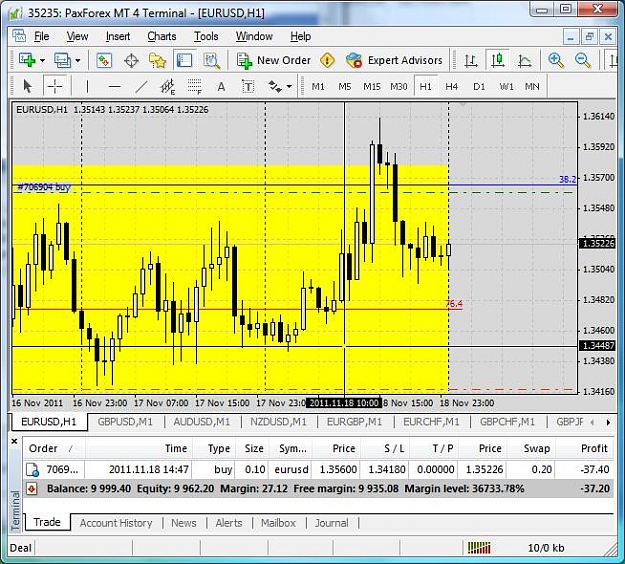
Task: Open the arrows objects dropdown
Action: pos(289,86)
